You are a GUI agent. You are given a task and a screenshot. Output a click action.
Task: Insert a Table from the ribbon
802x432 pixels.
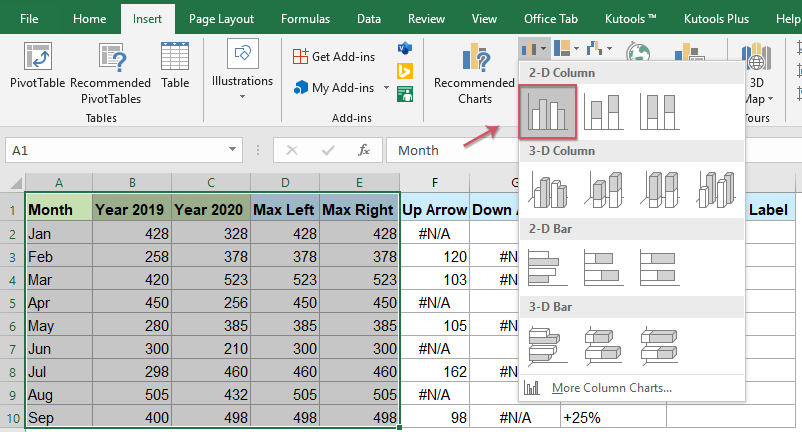(175, 68)
